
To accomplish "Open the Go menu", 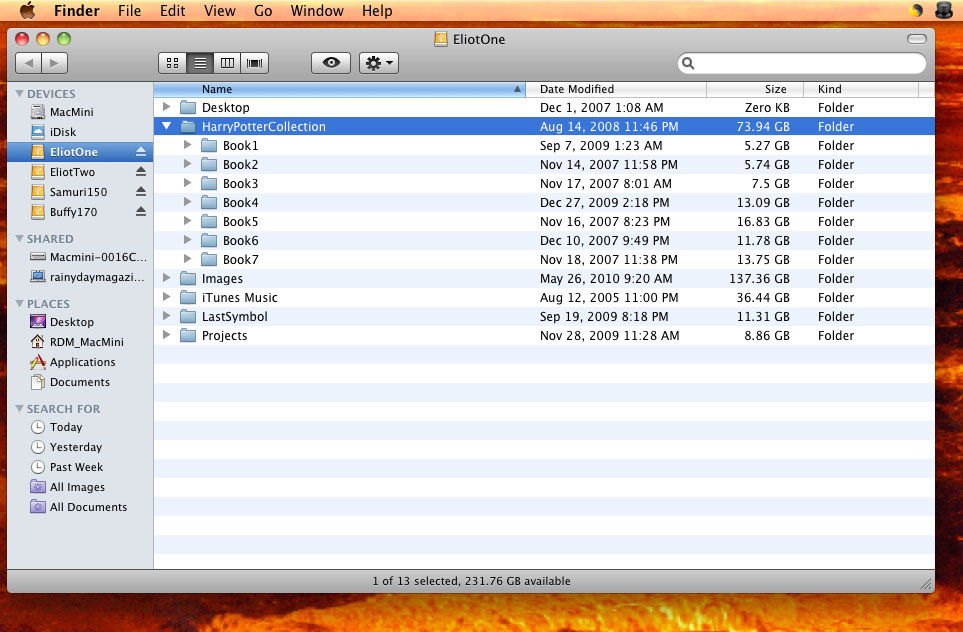I will click(x=263, y=10).
